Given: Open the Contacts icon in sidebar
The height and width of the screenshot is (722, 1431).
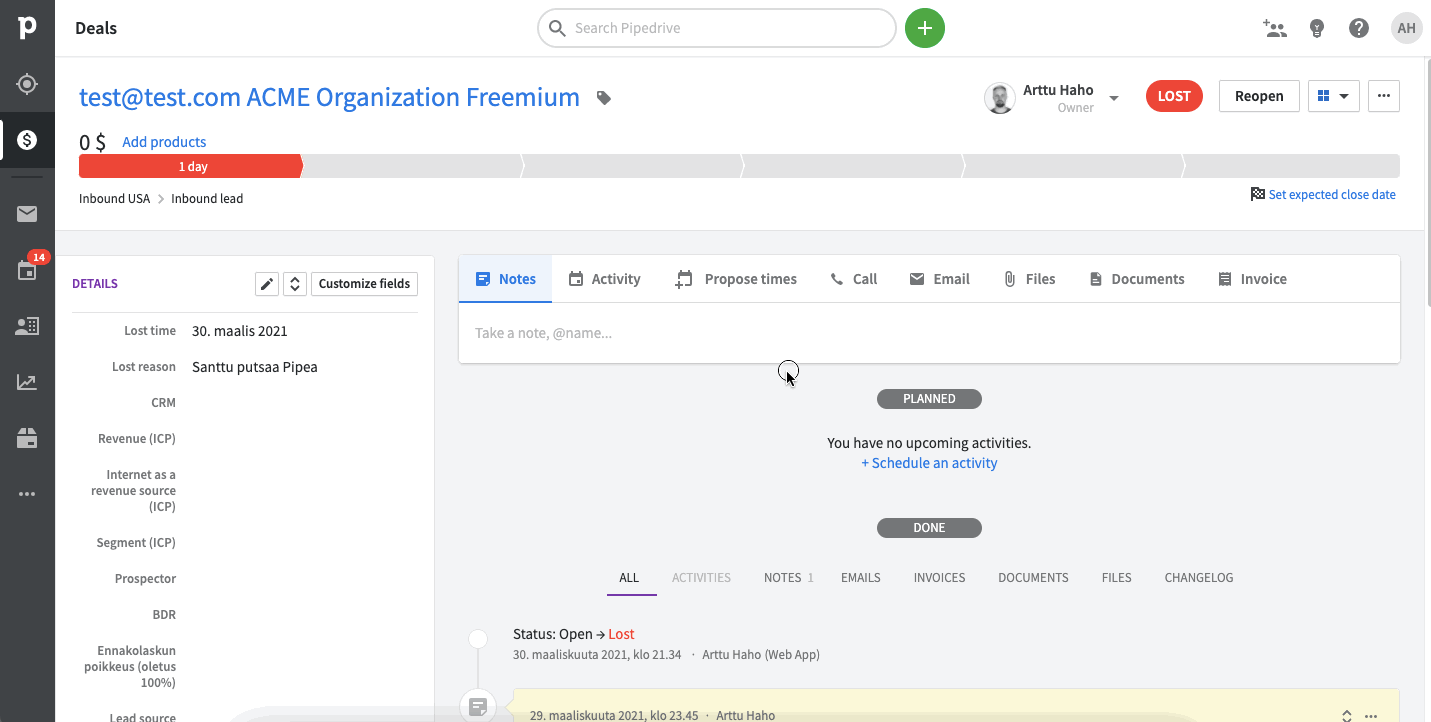Looking at the screenshot, I should (27, 326).
